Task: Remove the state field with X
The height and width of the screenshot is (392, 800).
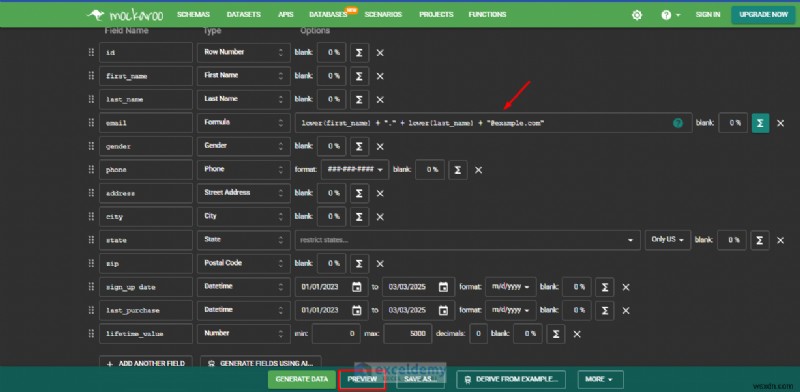Action: (x=781, y=240)
